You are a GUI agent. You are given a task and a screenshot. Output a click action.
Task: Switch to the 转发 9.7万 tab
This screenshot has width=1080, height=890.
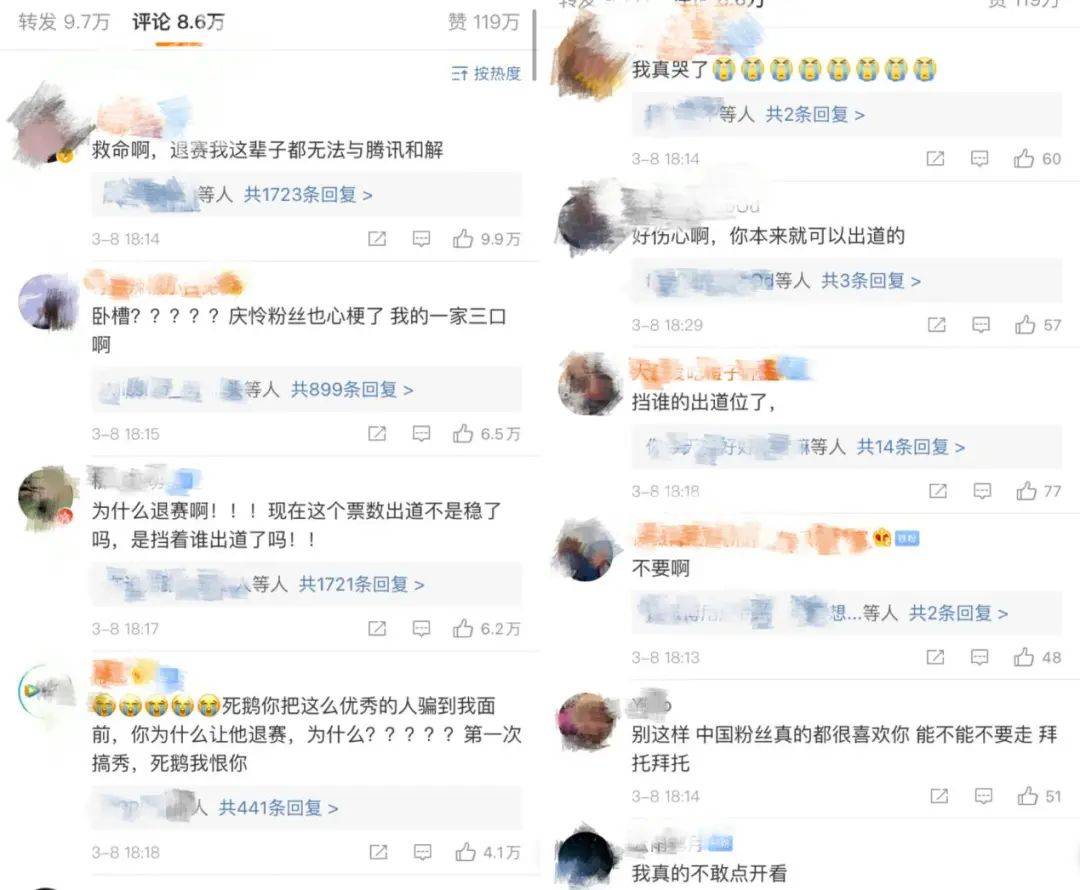click(x=64, y=22)
